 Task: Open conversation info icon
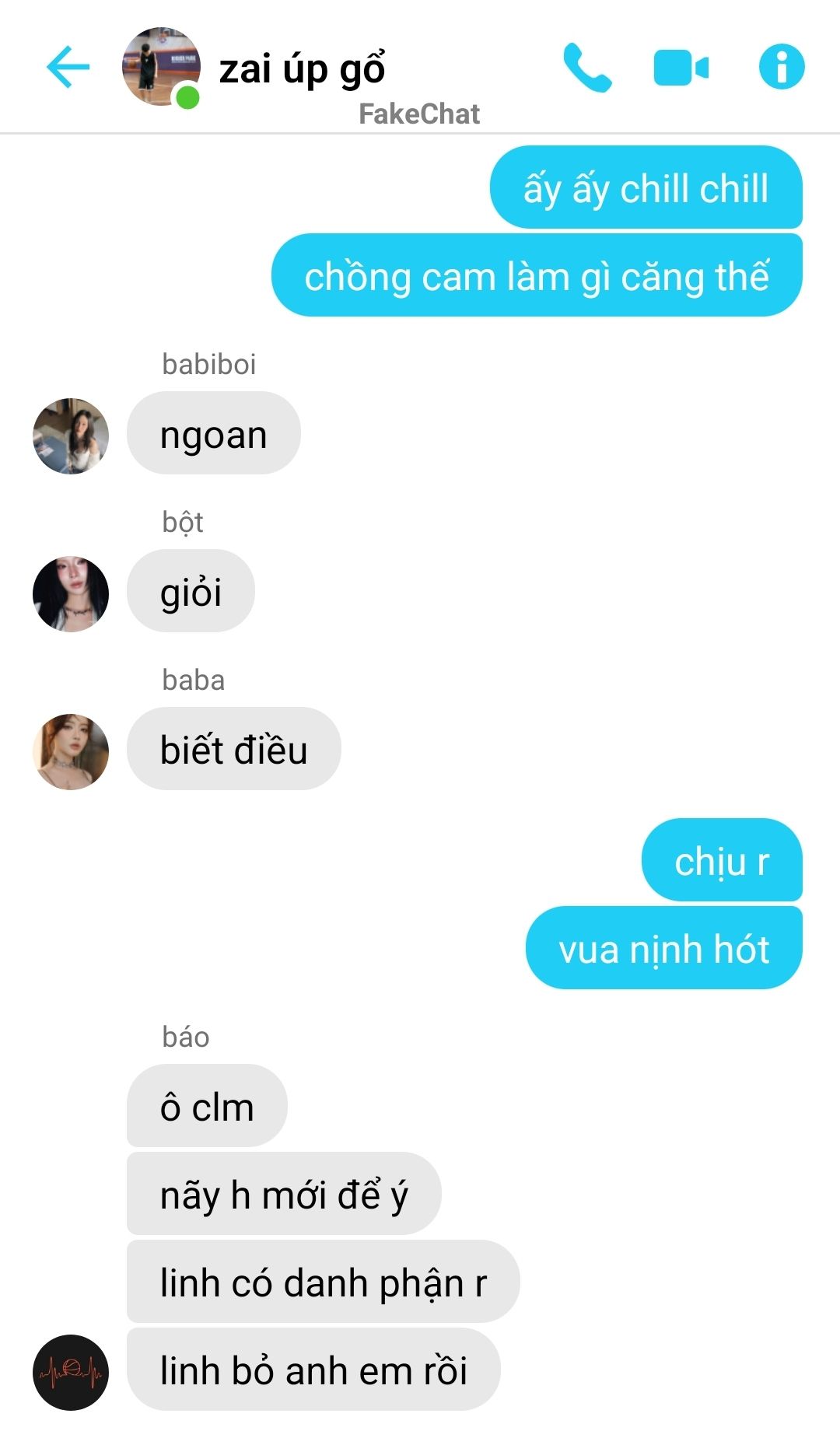coord(782,67)
